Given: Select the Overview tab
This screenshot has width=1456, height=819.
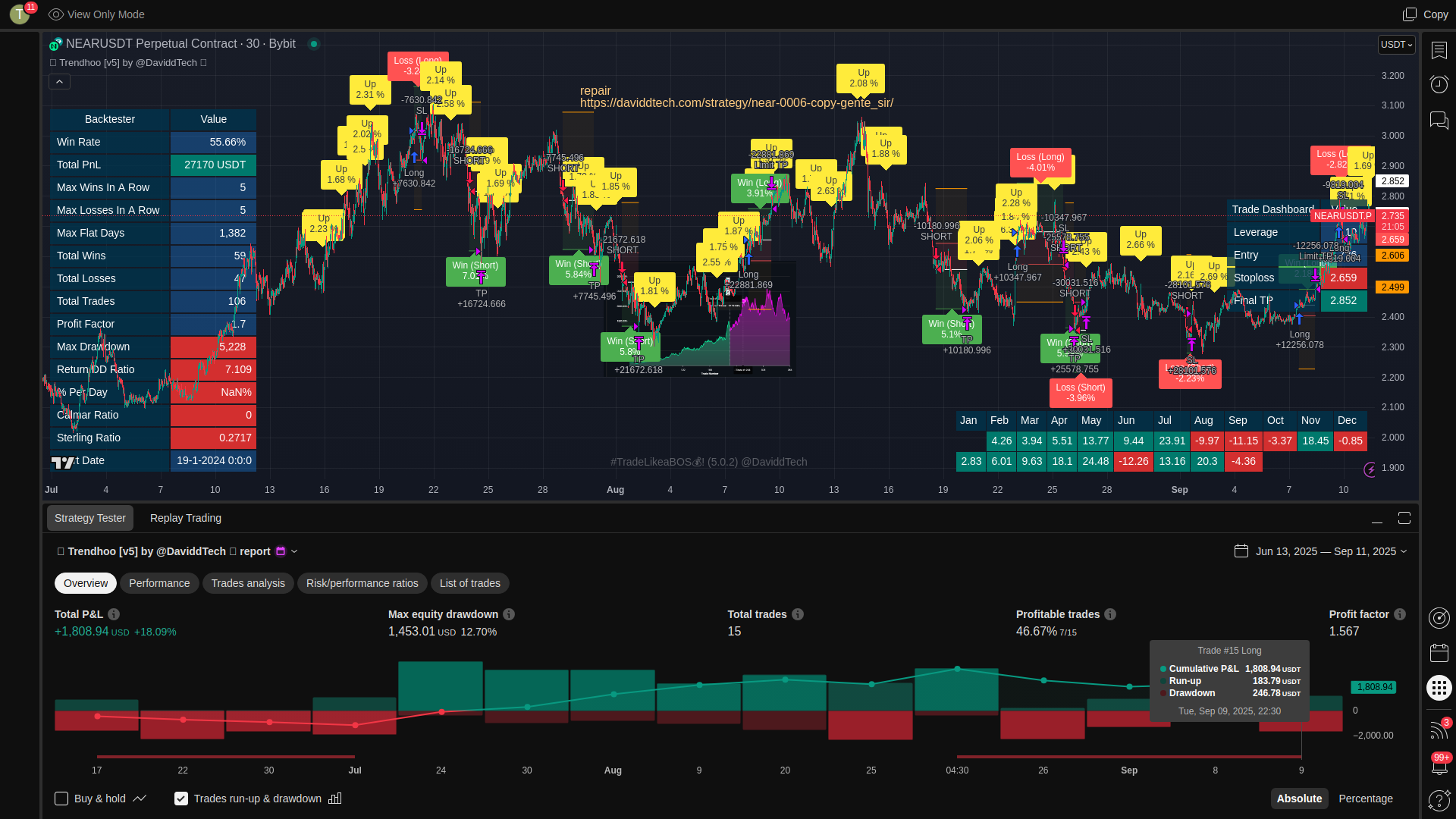Looking at the screenshot, I should pos(86,583).
